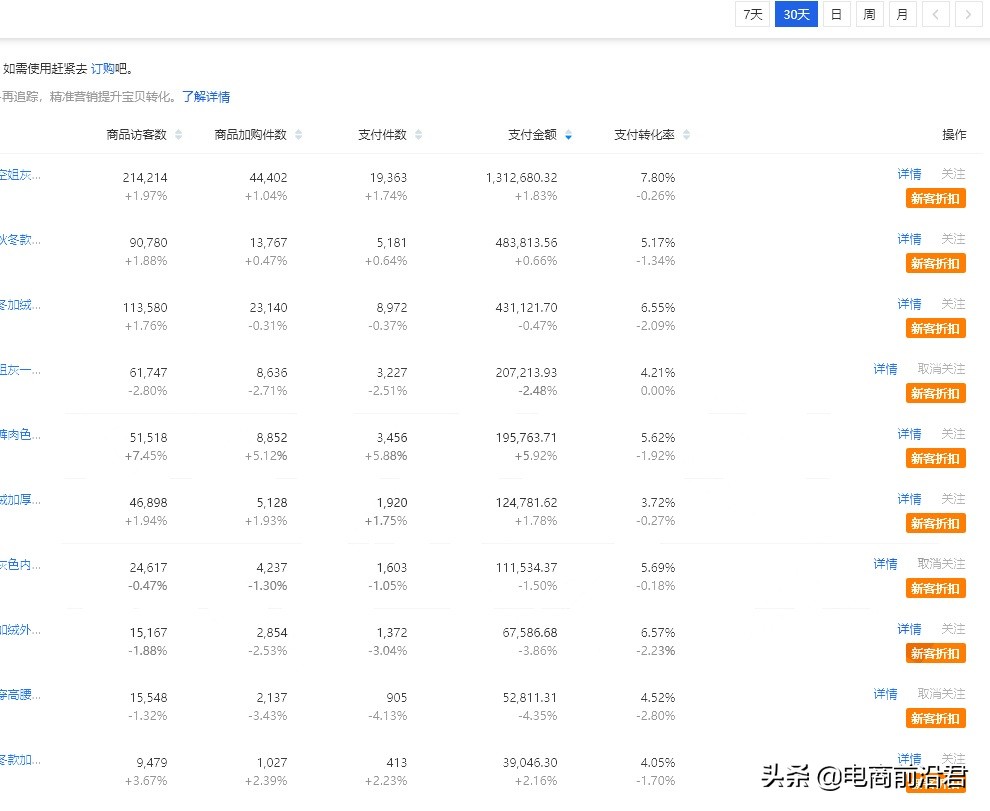Go to previous period arrow
The height and width of the screenshot is (811, 990).
[x=936, y=15]
